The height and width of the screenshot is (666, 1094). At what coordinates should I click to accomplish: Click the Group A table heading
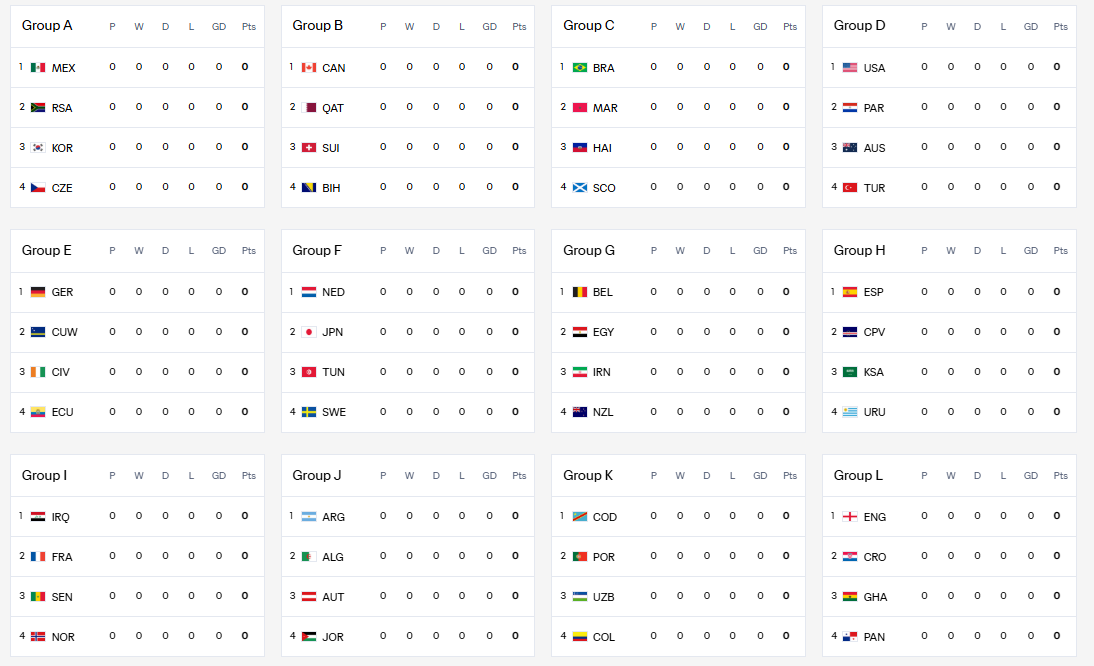[47, 25]
